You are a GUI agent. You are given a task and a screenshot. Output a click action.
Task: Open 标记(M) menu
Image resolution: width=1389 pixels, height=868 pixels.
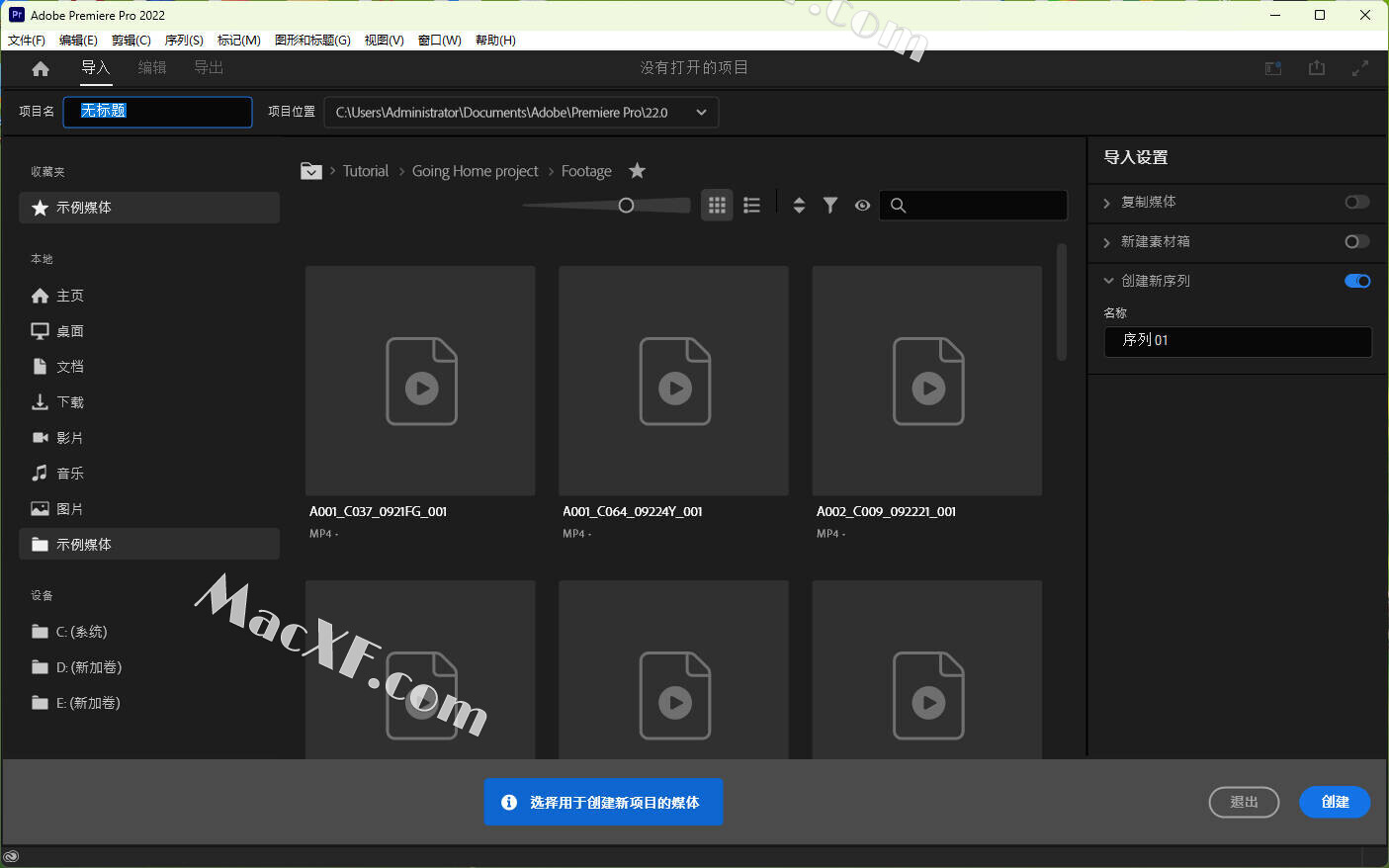pos(239,41)
